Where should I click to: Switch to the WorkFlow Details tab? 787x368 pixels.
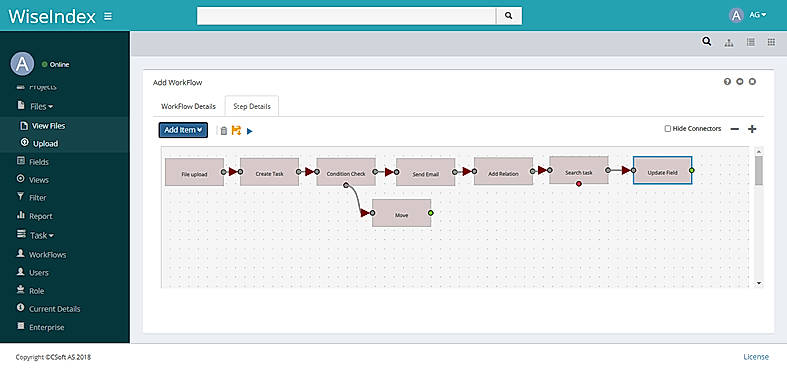188,106
